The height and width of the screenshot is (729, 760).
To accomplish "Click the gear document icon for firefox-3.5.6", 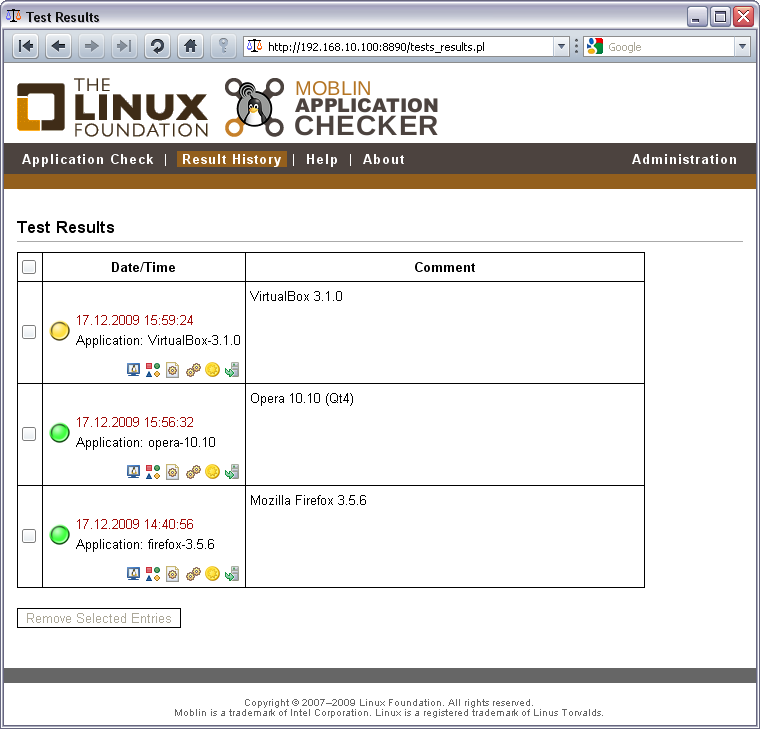I will click(x=173, y=574).
